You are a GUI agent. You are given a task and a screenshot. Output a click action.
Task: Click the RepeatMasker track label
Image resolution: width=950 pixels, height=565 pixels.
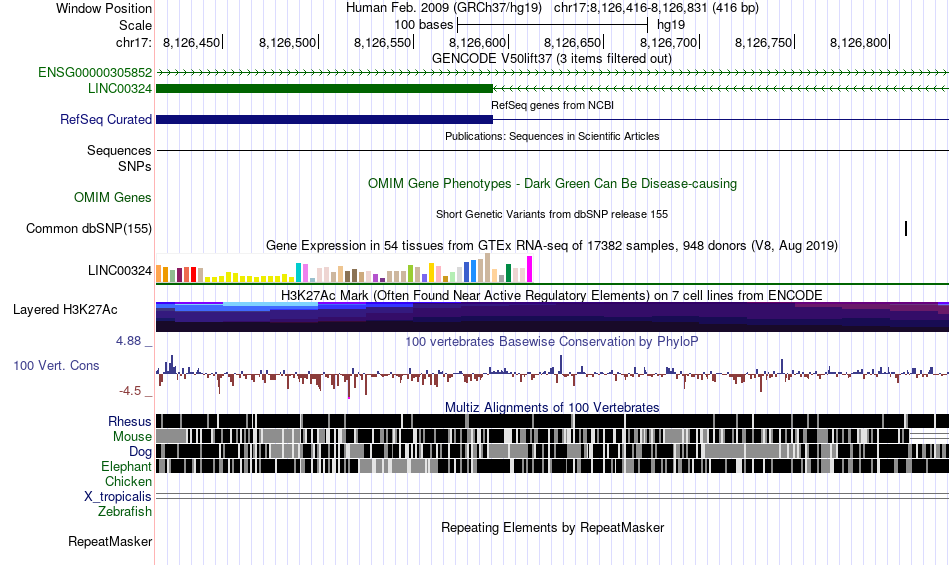110,541
